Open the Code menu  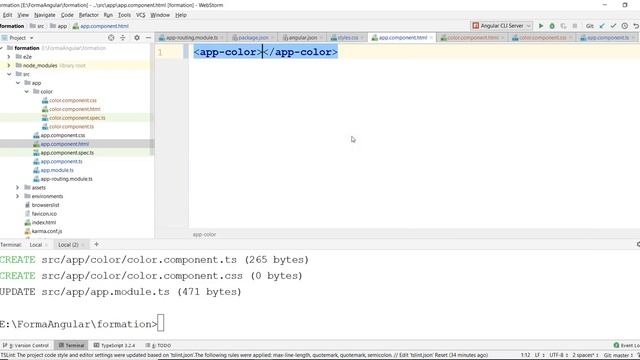coord(67,15)
